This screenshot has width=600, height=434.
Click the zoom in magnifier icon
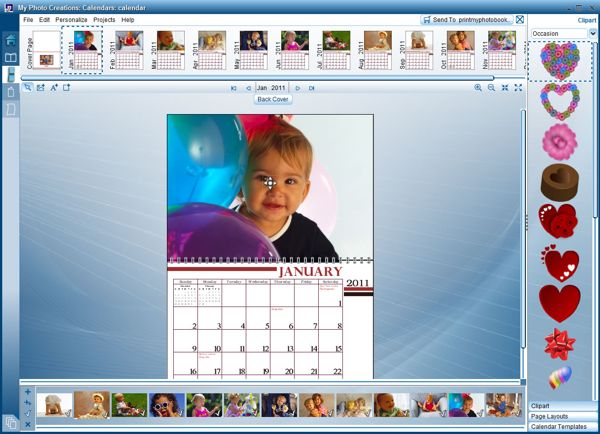click(x=478, y=88)
